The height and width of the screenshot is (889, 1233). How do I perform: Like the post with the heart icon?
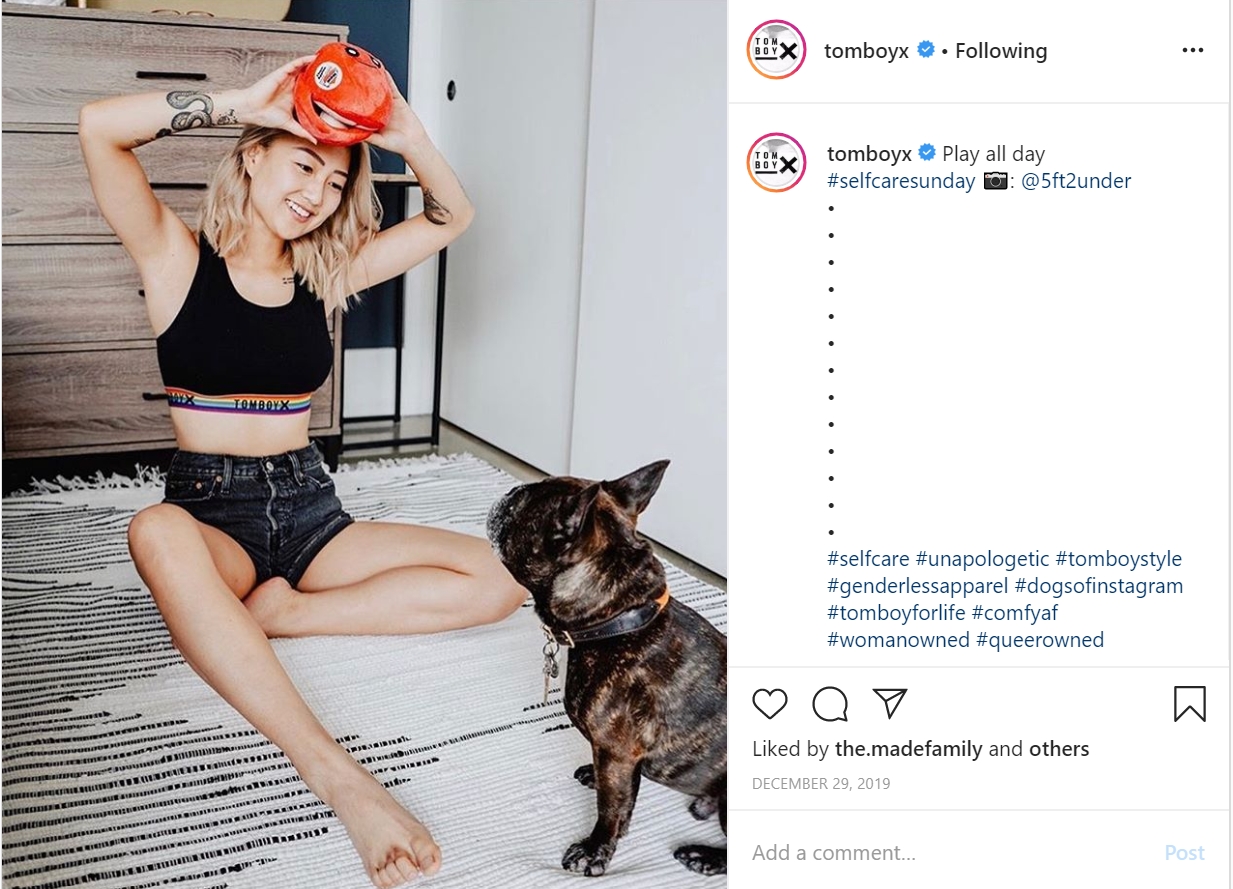click(770, 704)
